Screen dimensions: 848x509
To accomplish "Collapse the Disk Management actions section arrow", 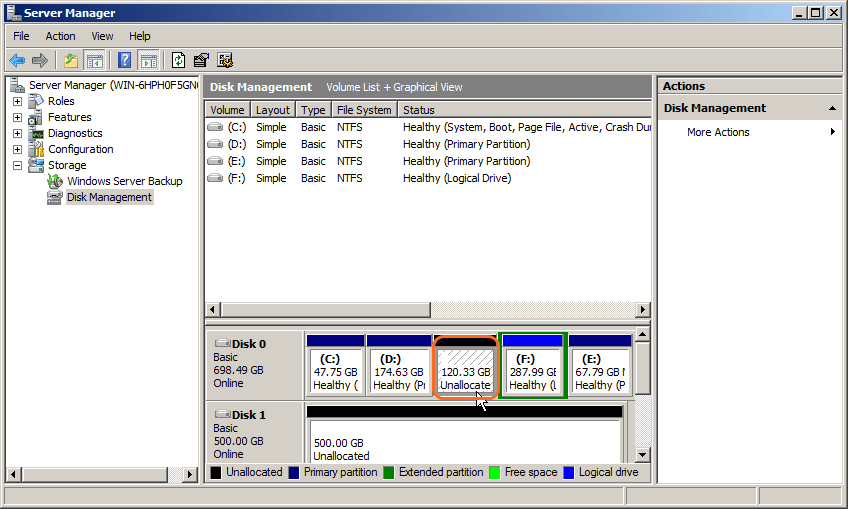I will (x=832, y=109).
